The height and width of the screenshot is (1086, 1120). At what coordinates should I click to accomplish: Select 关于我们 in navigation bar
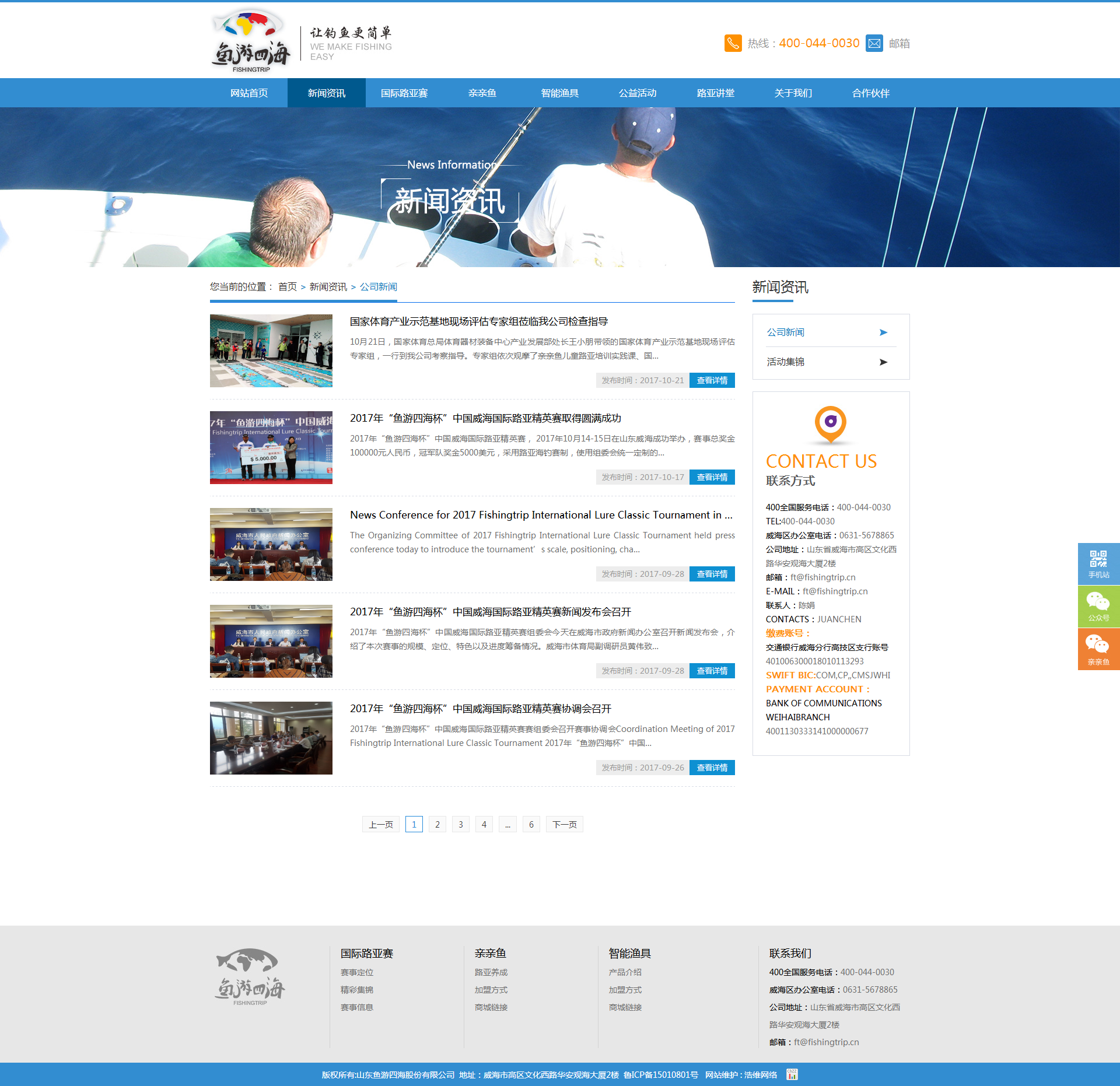point(793,93)
